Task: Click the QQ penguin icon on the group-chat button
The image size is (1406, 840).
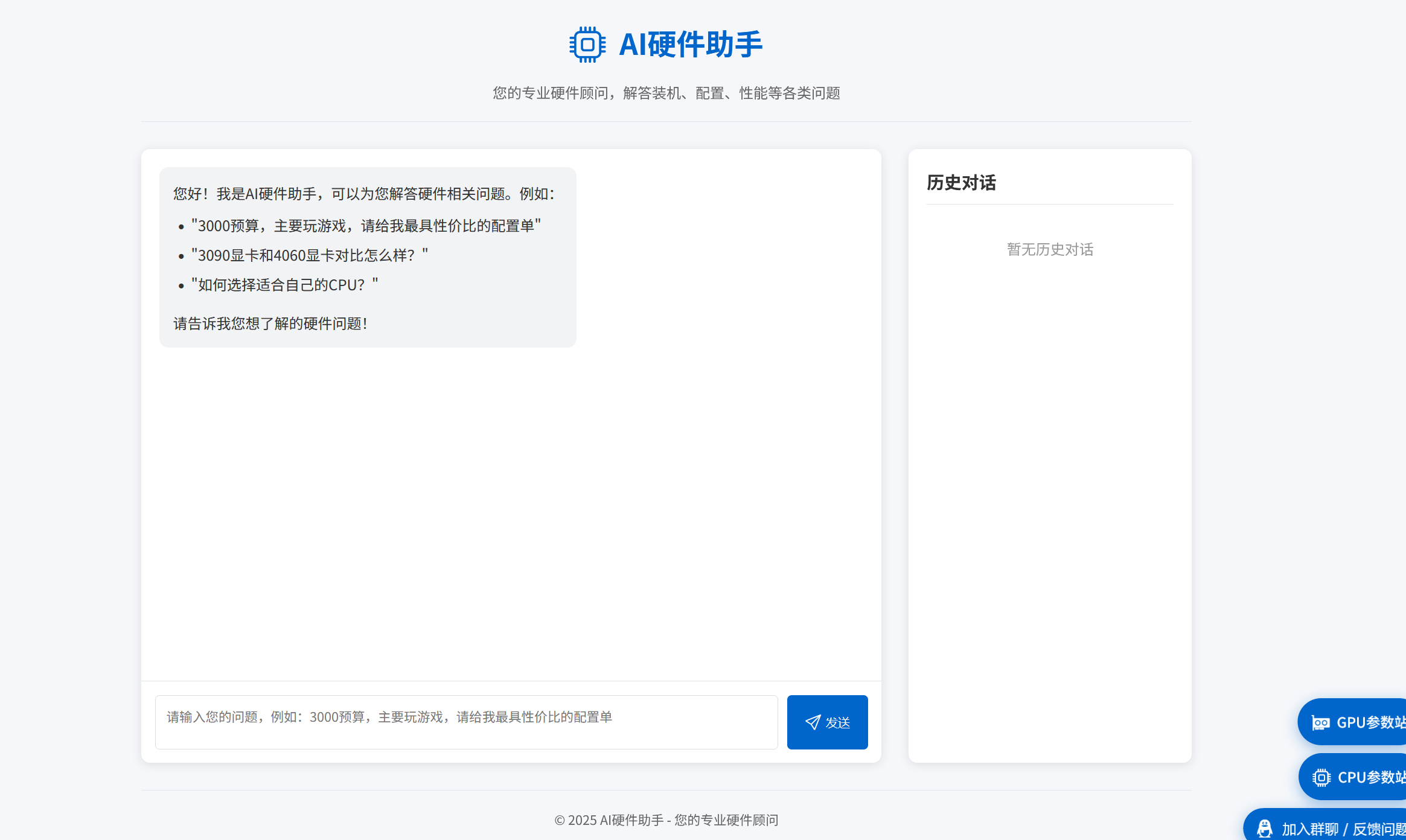Action: 1265,829
